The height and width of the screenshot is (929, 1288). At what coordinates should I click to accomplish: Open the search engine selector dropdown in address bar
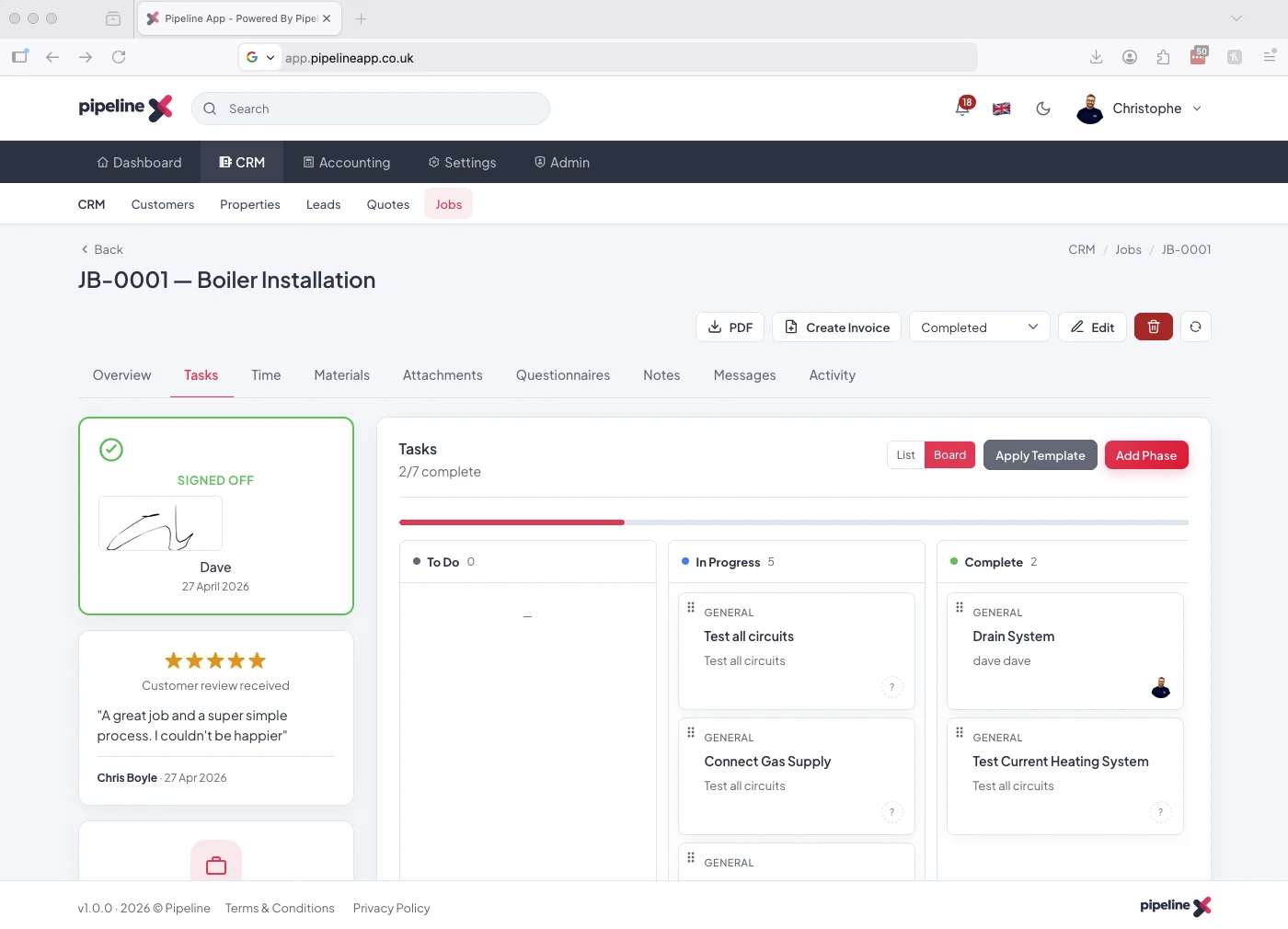pyautogui.click(x=260, y=57)
